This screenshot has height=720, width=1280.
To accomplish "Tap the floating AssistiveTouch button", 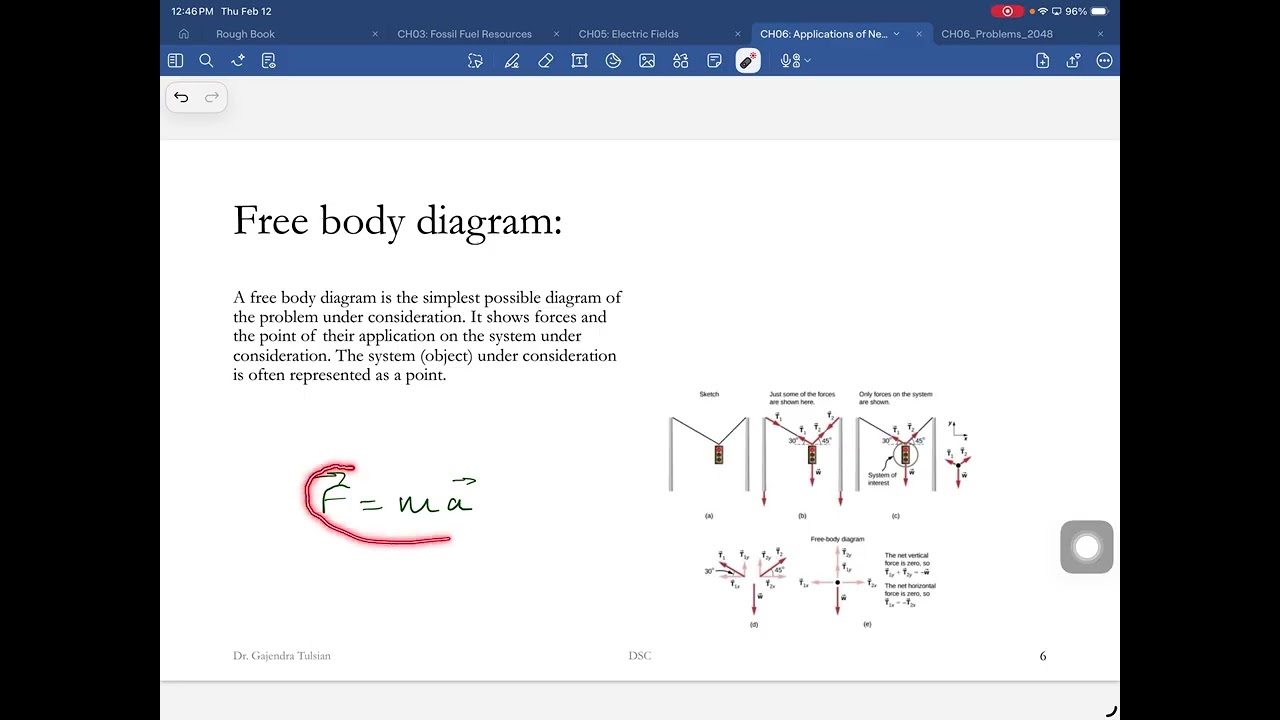I will [1087, 547].
